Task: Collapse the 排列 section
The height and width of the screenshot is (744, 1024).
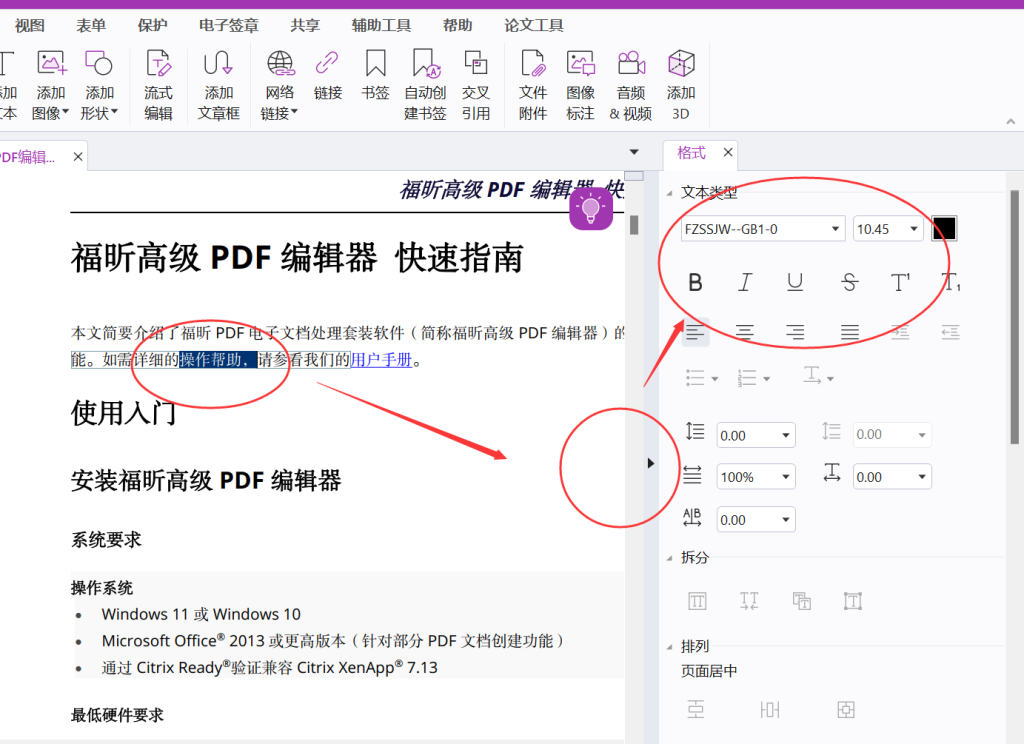Action: point(669,647)
